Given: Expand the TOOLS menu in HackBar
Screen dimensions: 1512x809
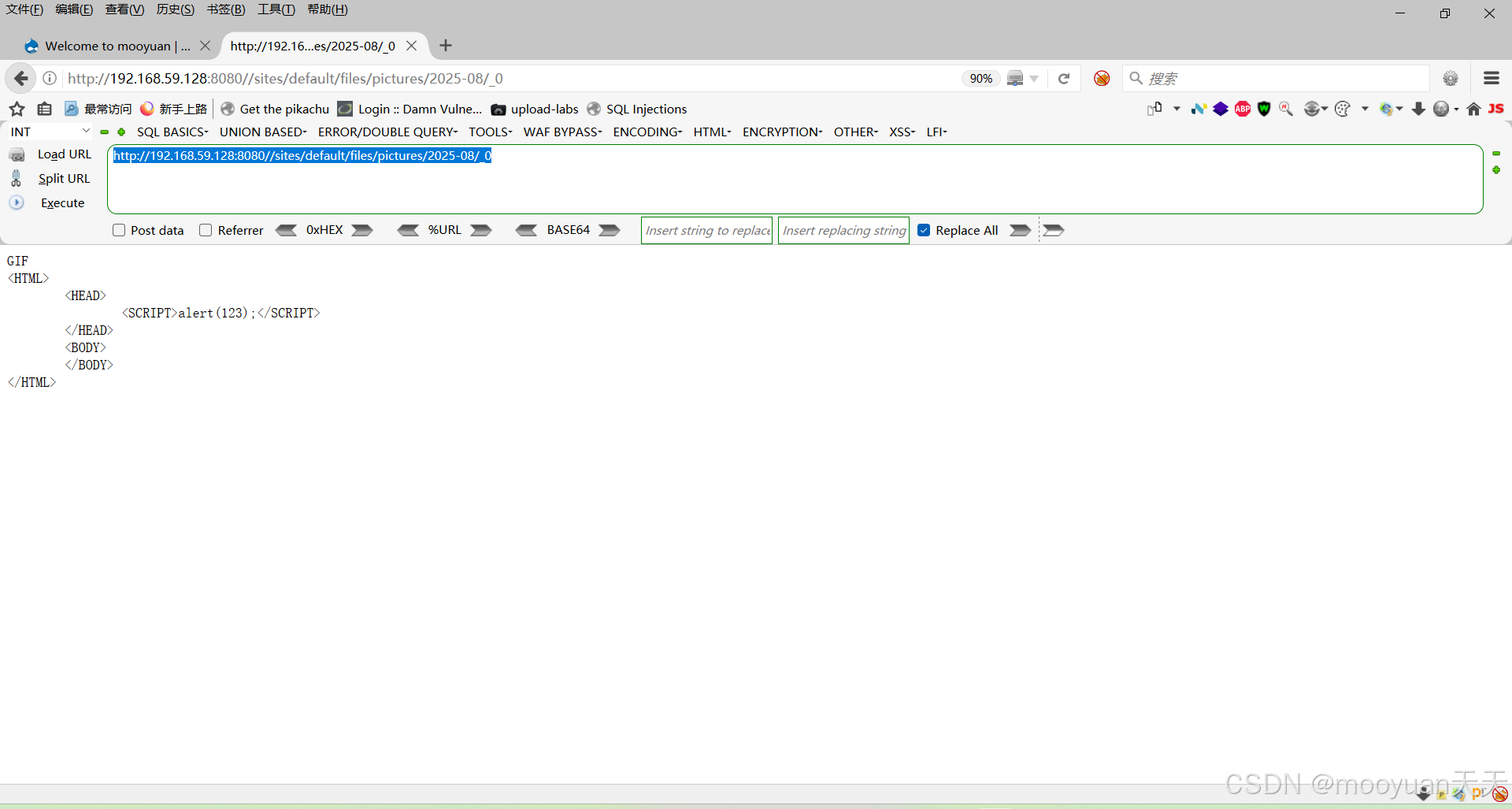Looking at the screenshot, I should tap(491, 132).
